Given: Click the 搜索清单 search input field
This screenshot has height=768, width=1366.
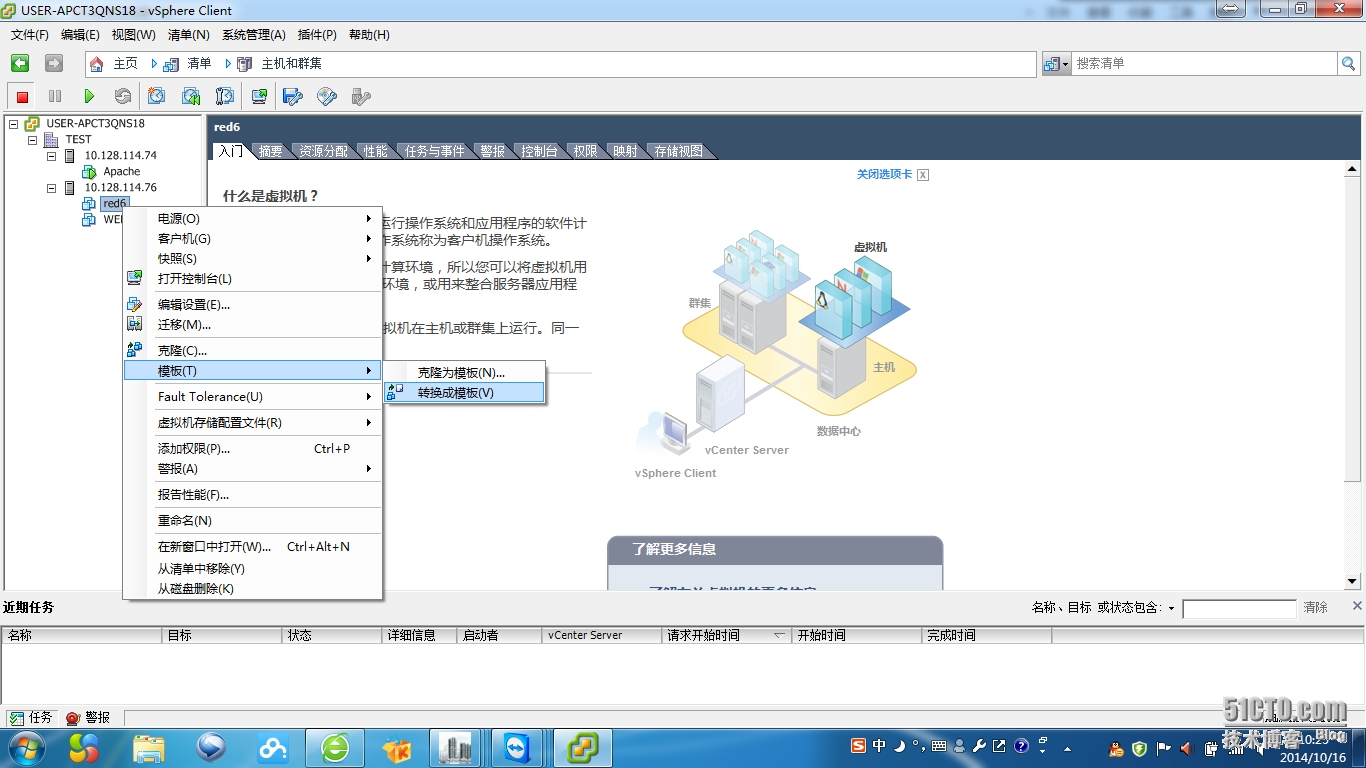Looking at the screenshot, I should point(1205,63).
